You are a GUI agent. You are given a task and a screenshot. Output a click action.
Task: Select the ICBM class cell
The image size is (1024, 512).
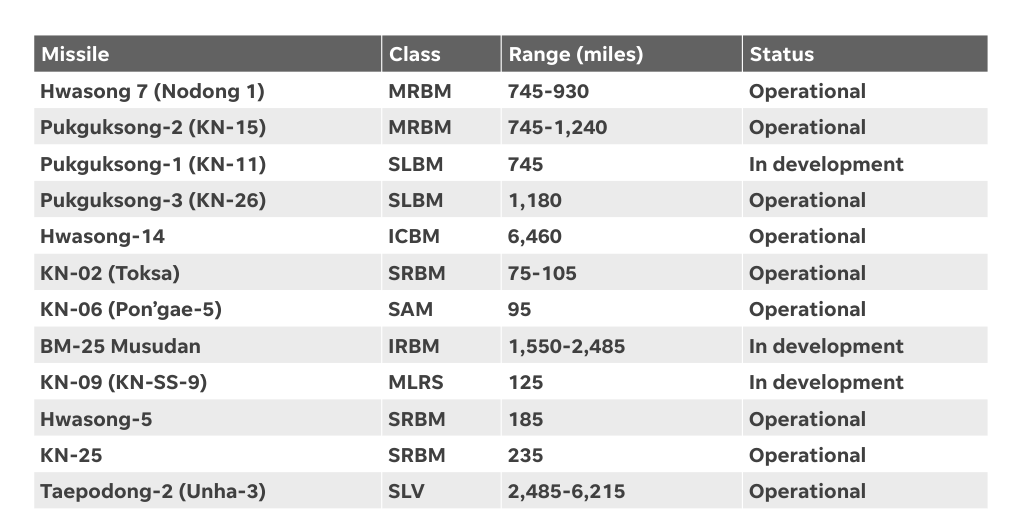click(414, 237)
